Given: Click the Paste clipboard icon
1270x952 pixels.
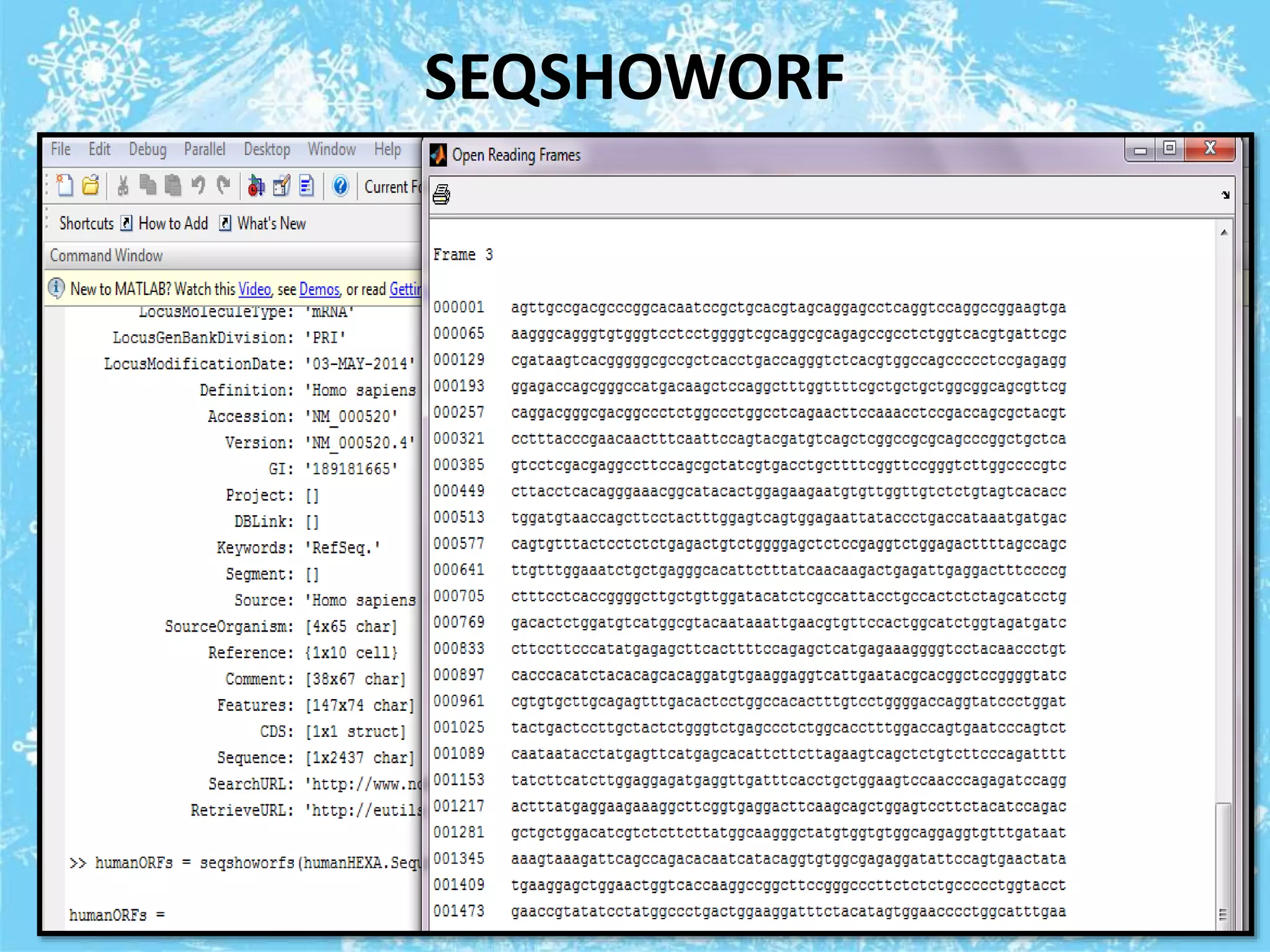Looking at the screenshot, I should [x=173, y=185].
